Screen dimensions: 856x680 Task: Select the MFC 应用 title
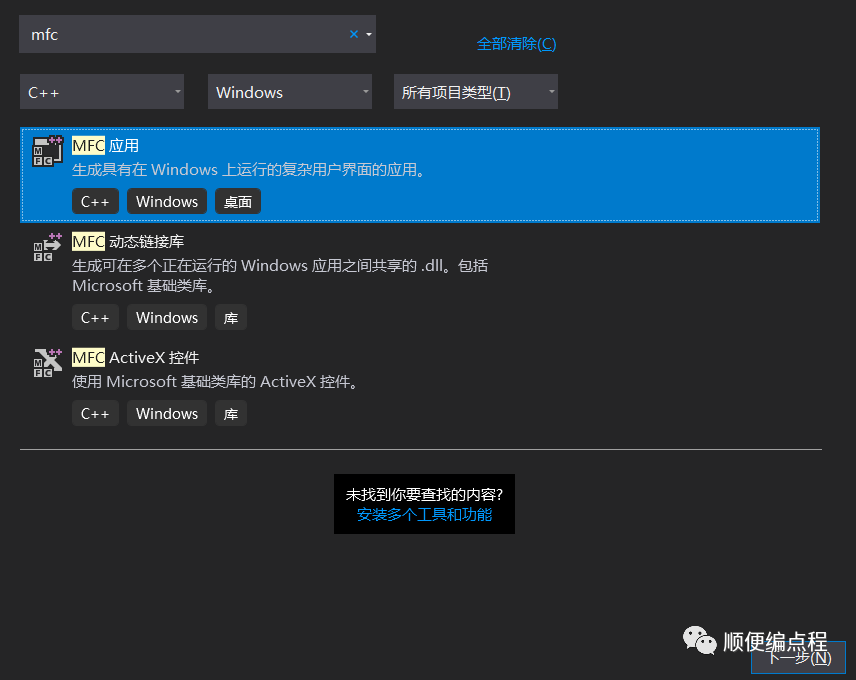click(x=105, y=146)
